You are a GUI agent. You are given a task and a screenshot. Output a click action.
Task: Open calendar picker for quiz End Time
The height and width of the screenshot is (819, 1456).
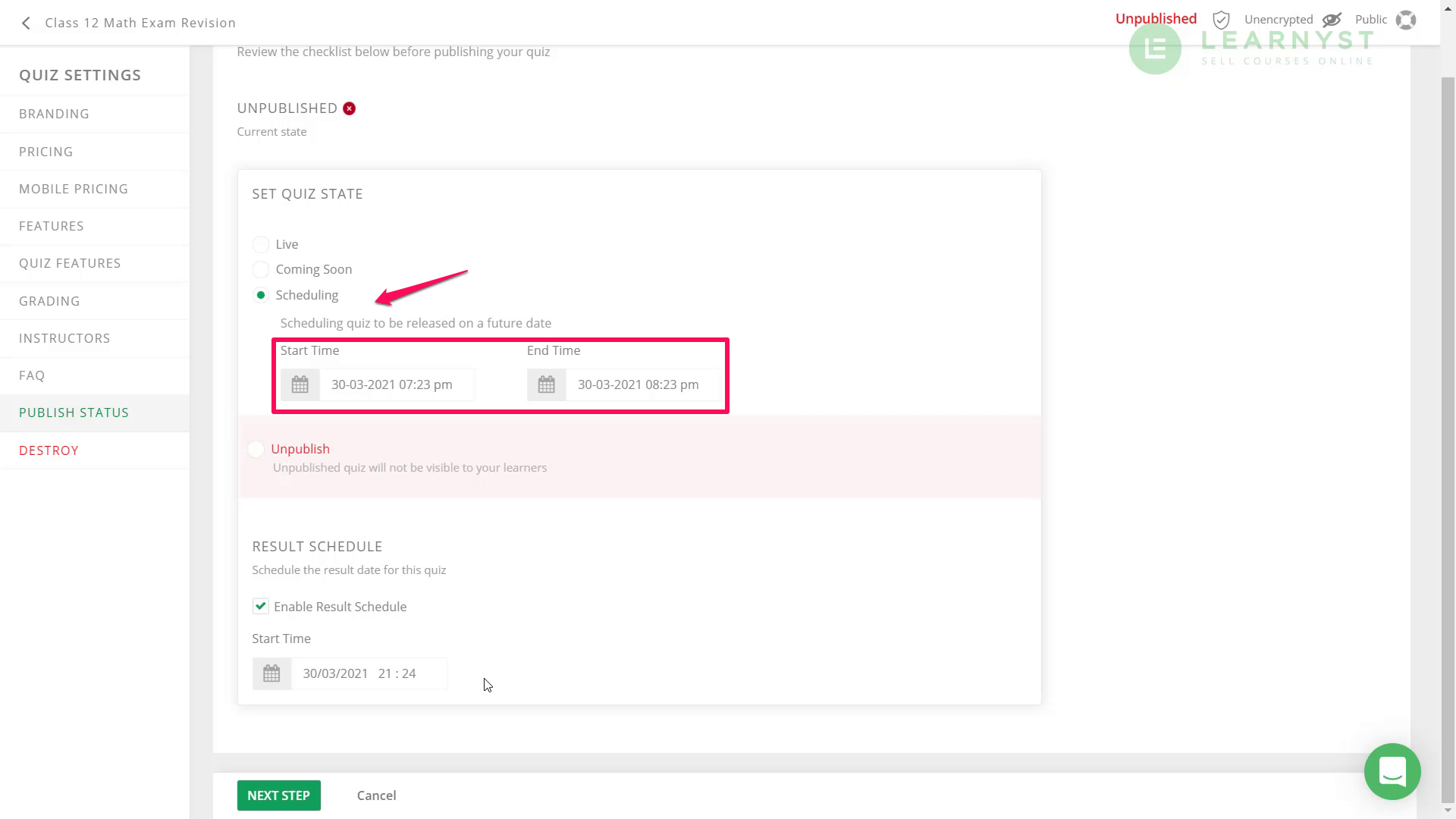[x=547, y=384]
